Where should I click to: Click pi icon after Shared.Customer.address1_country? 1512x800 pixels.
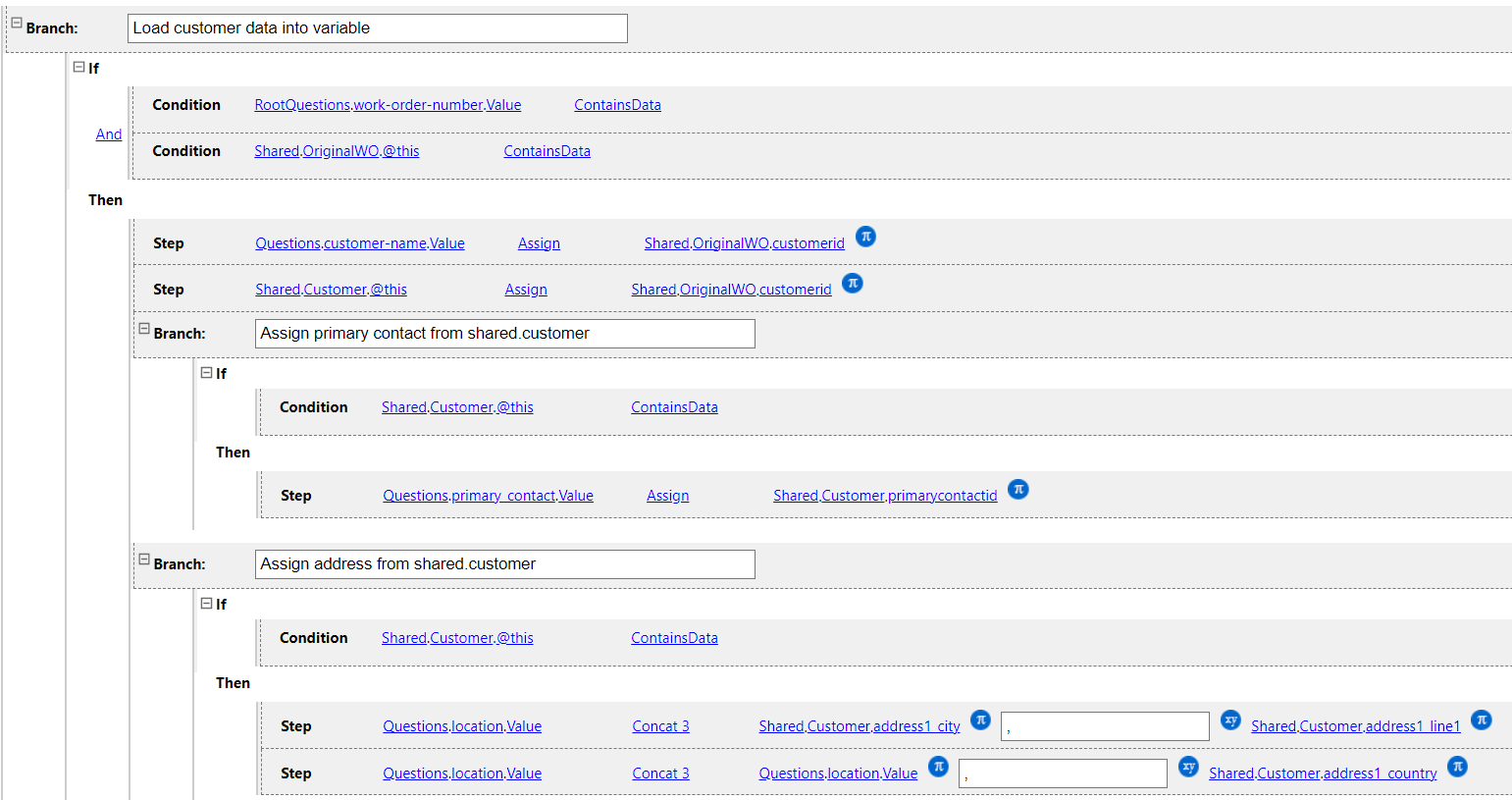tap(1457, 767)
